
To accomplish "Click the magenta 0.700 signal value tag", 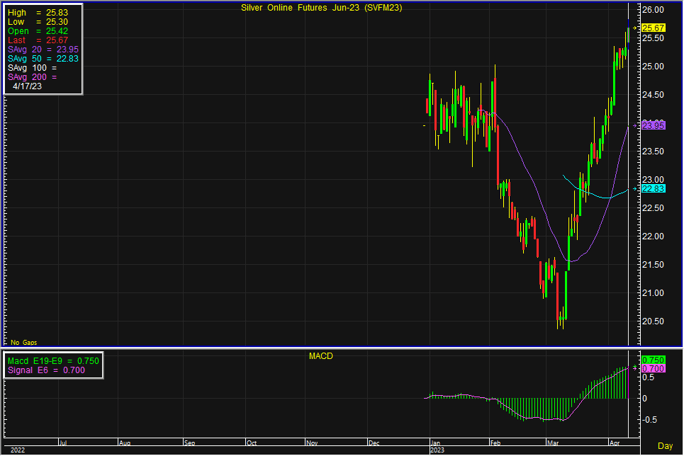I will point(652,369).
